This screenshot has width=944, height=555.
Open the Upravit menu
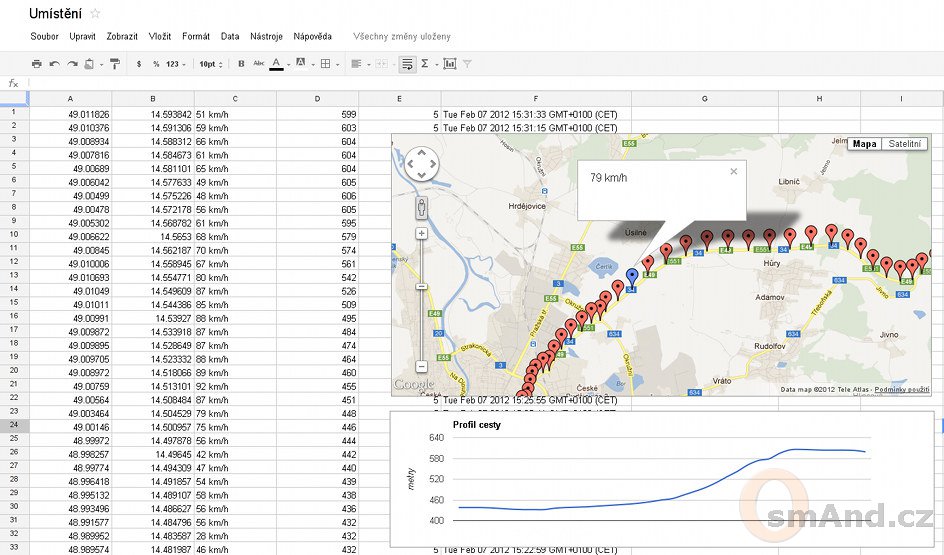[82, 36]
